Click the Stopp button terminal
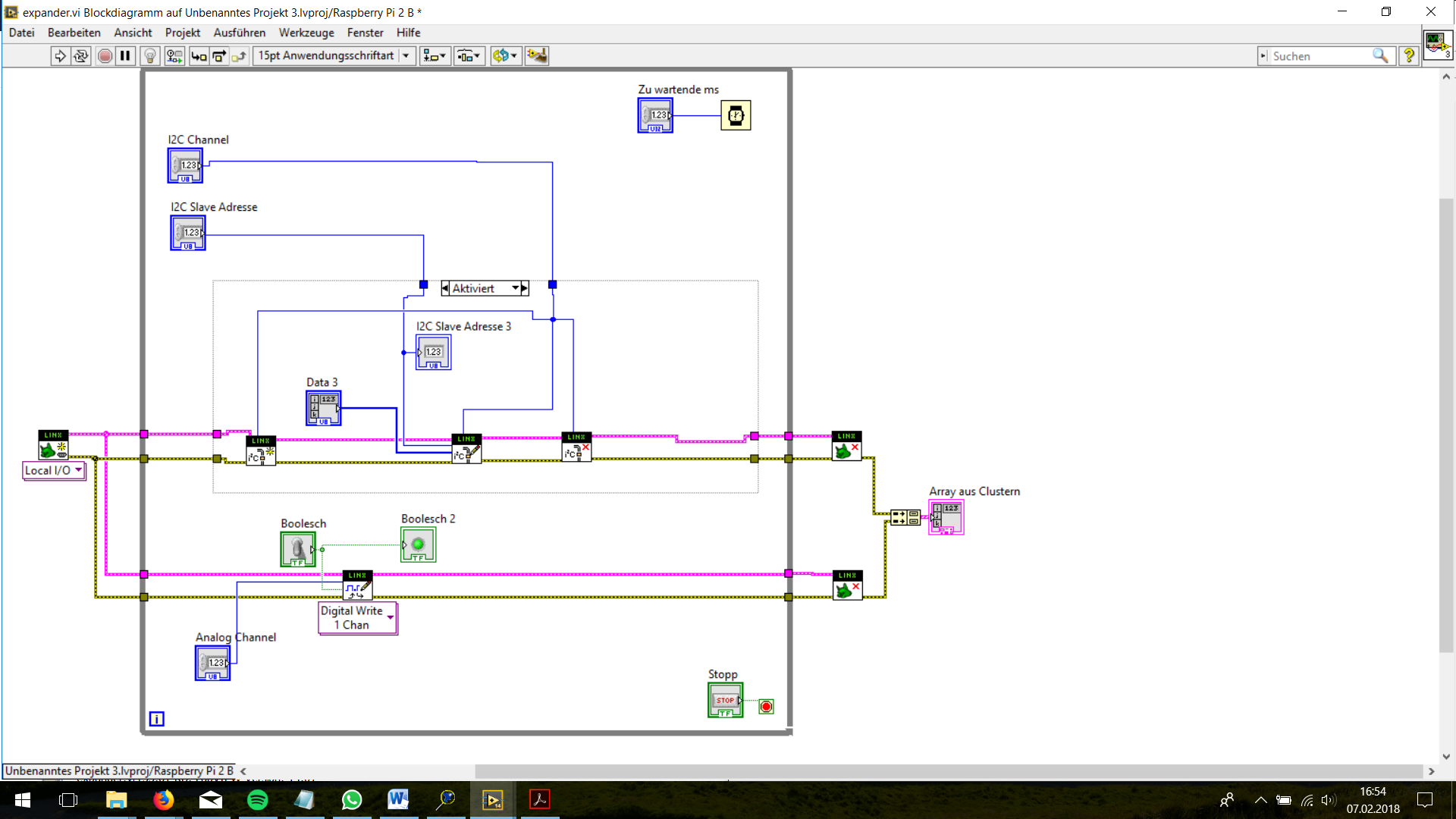 coord(725,700)
